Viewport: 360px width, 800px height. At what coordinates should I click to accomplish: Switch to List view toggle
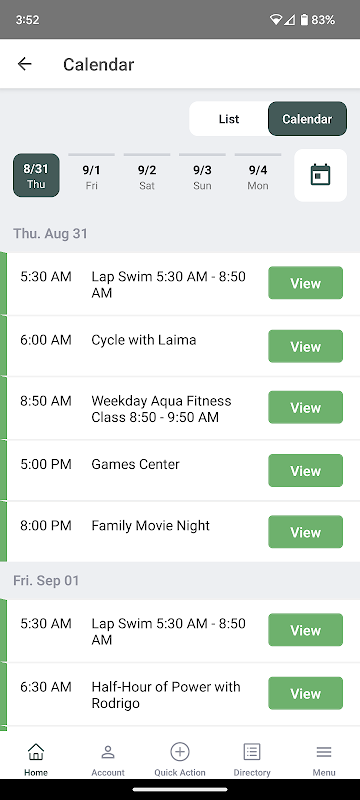click(x=229, y=119)
